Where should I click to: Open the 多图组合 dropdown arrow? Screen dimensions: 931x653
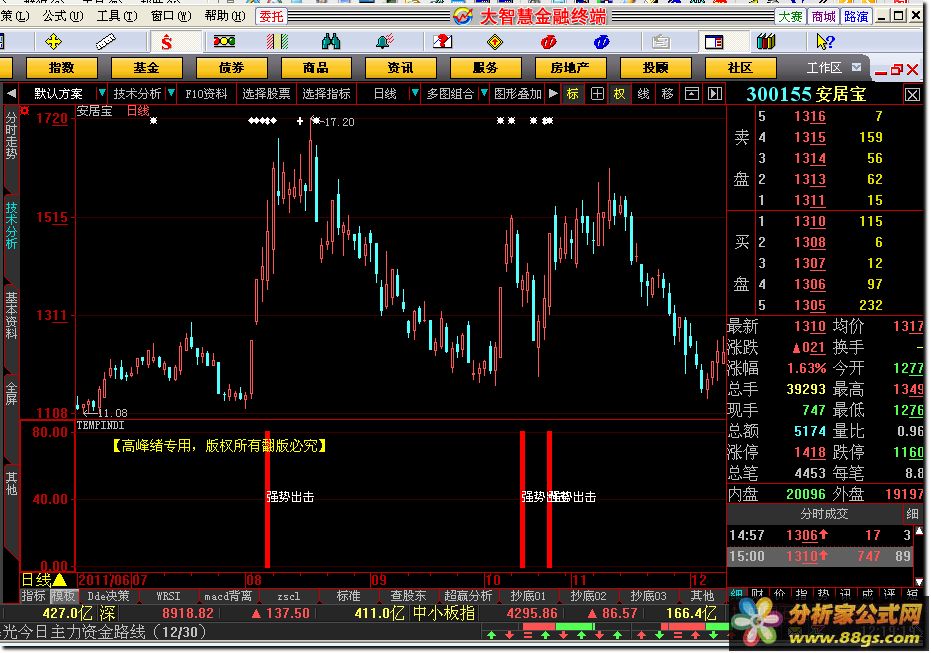pos(483,93)
